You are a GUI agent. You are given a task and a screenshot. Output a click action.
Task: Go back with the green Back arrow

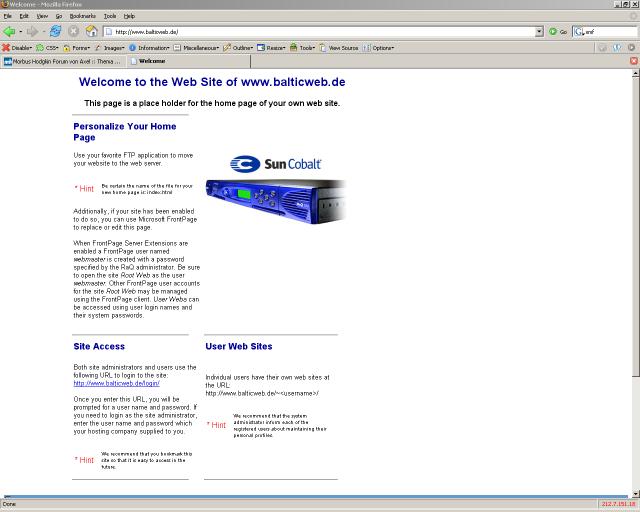tap(9, 31)
